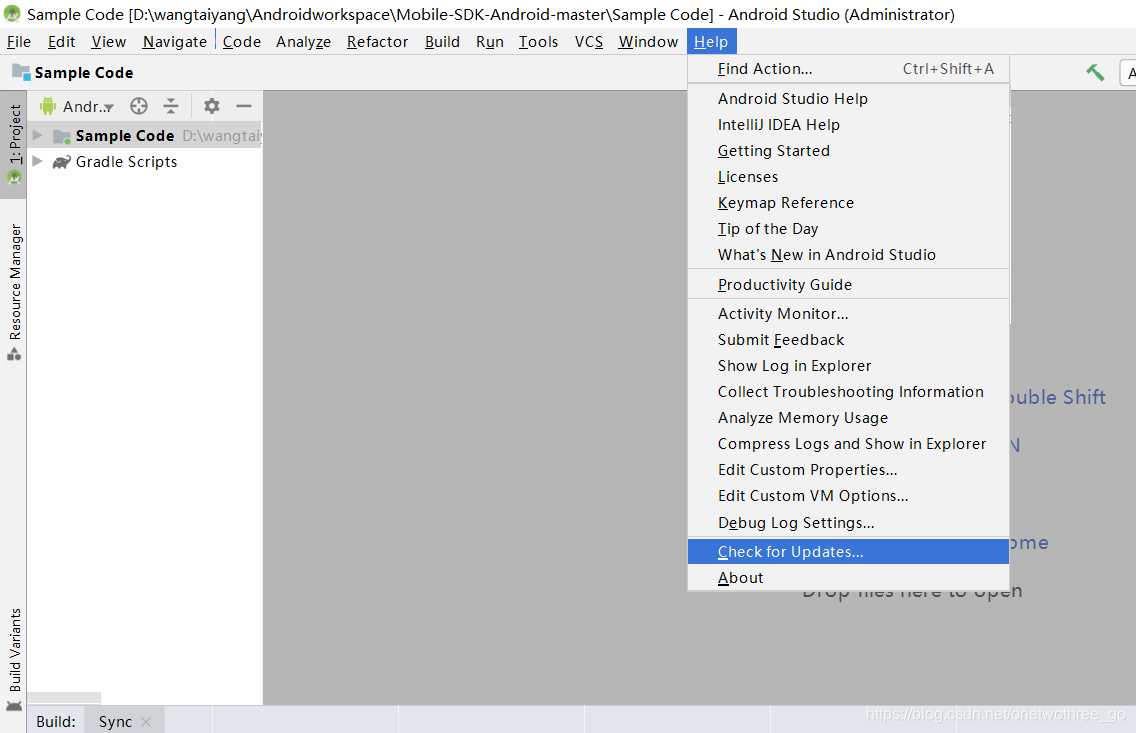
Task: Open the Build Variants side tab
Action: tap(14, 658)
